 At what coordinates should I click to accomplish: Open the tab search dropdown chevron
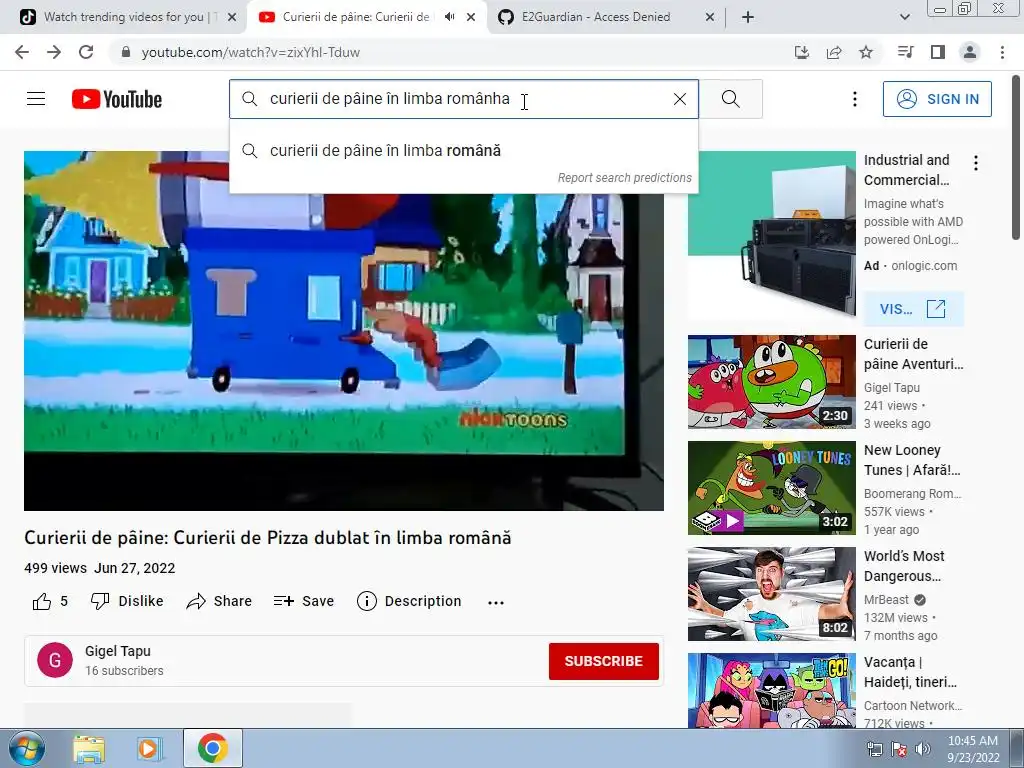[x=904, y=18]
